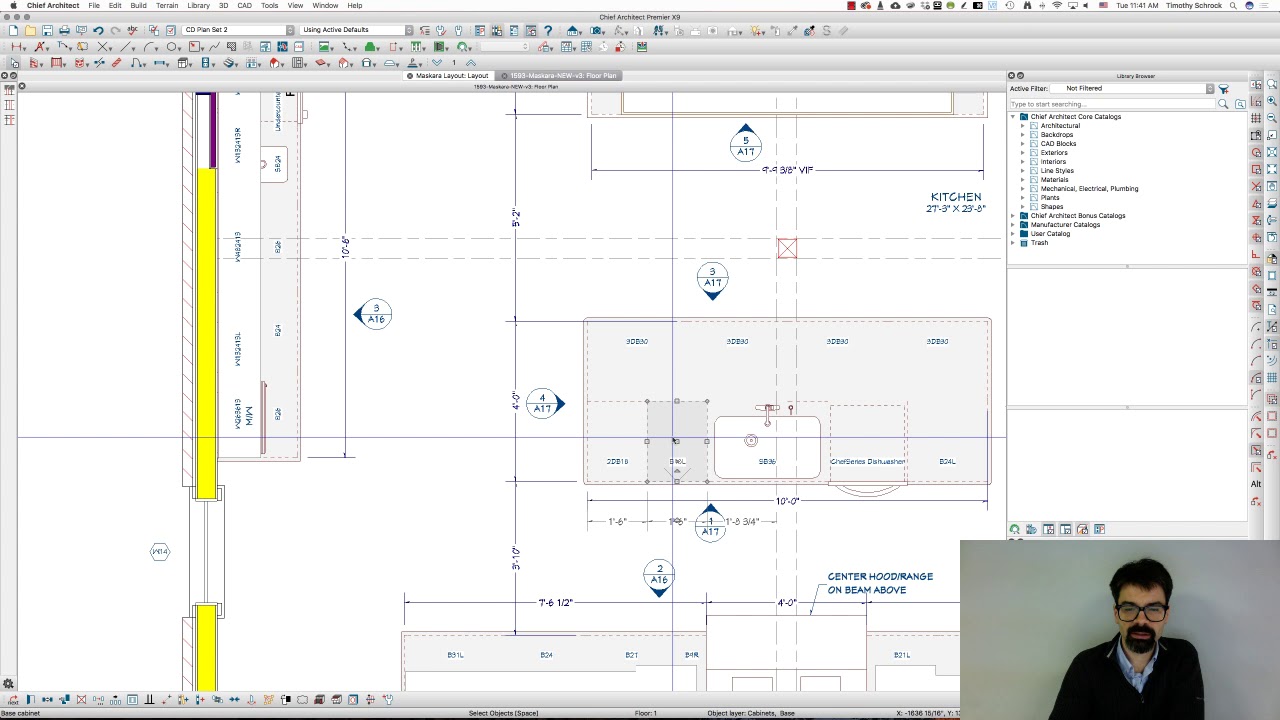Open the Active Filter Not Filtered dropdown
This screenshot has width=1280, height=720.
click(x=1131, y=89)
